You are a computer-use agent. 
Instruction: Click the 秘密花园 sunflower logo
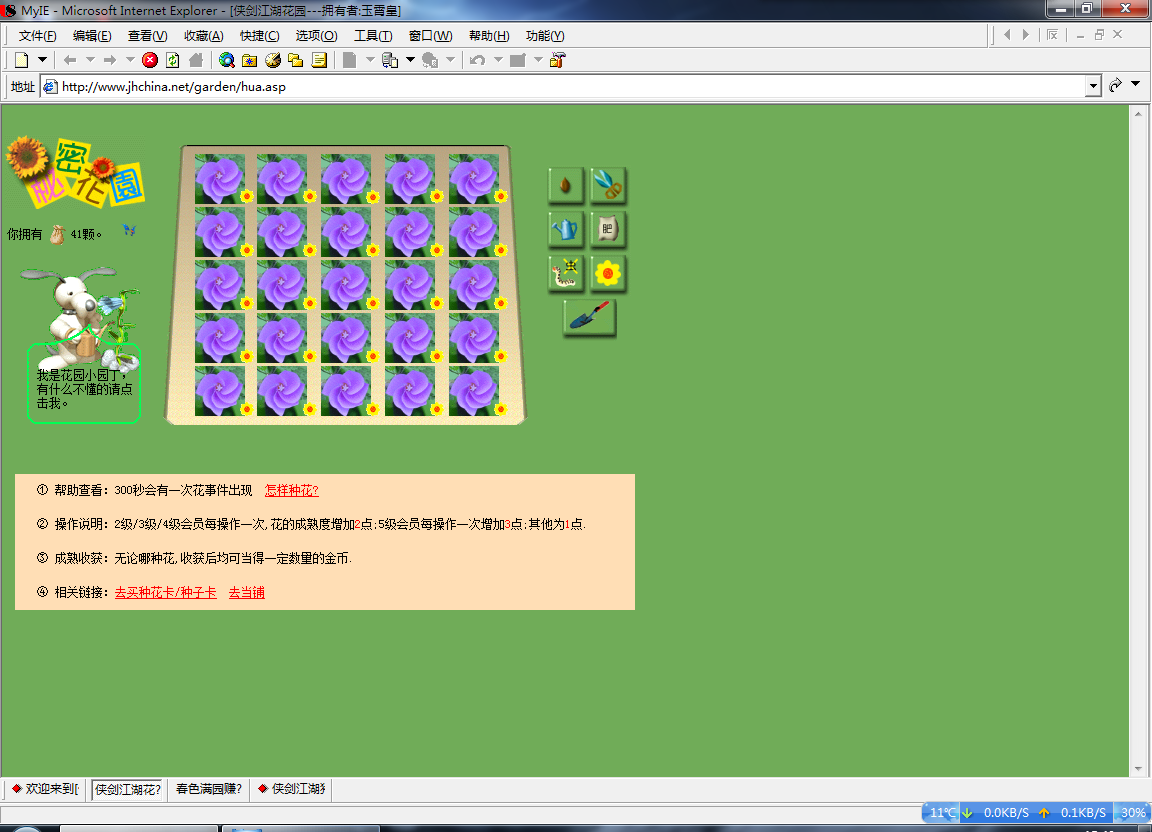click(75, 173)
